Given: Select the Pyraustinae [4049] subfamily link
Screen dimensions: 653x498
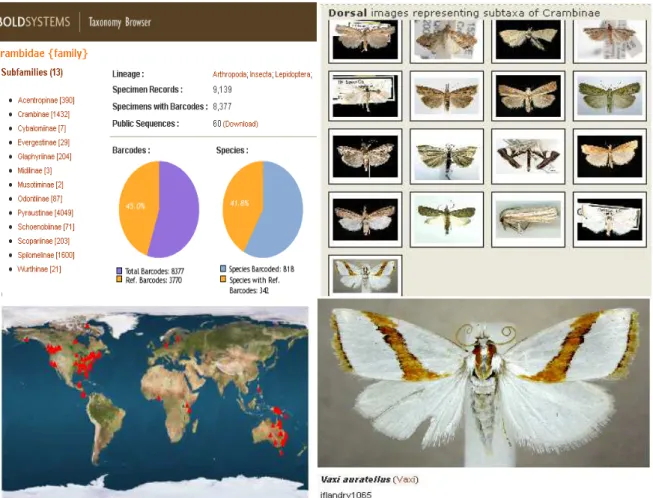Looking at the screenshot, I should pyautogui.click(x=45, y=213).
